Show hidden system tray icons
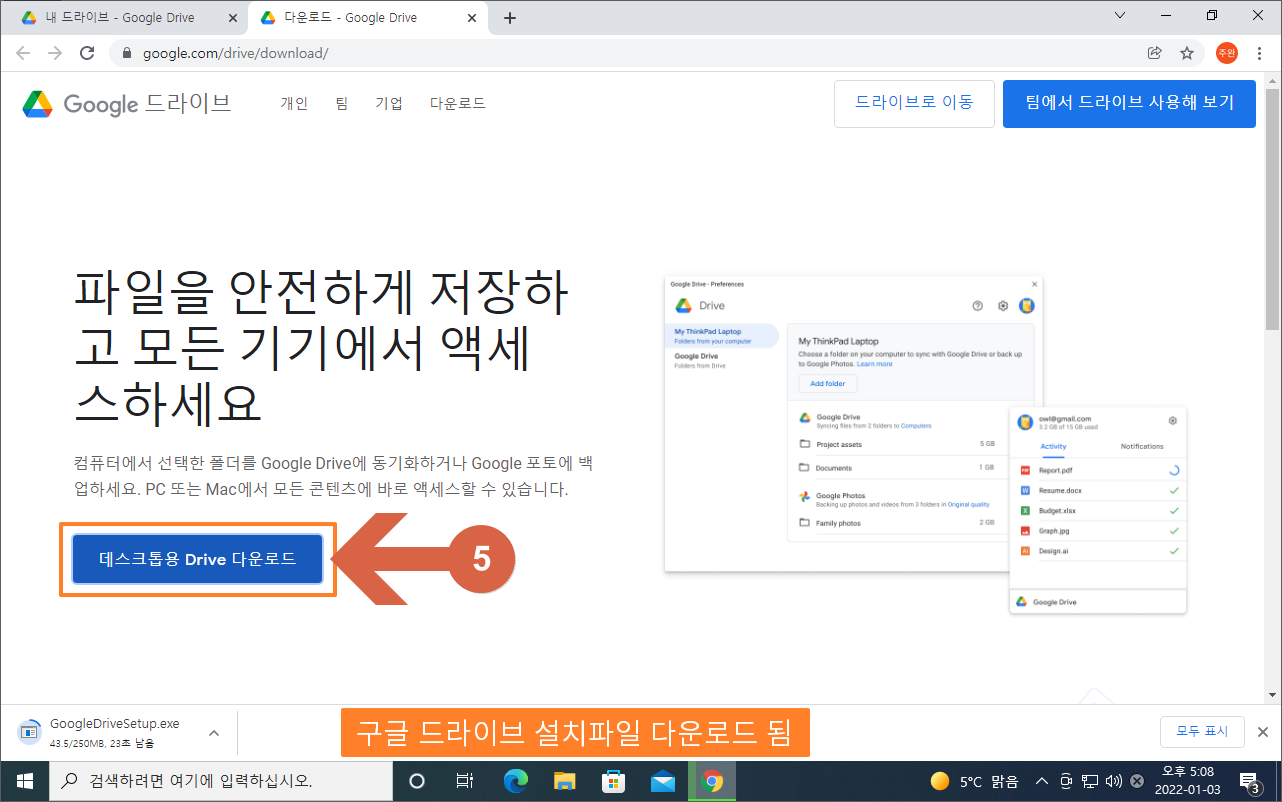 click(x=1041, y=781)
